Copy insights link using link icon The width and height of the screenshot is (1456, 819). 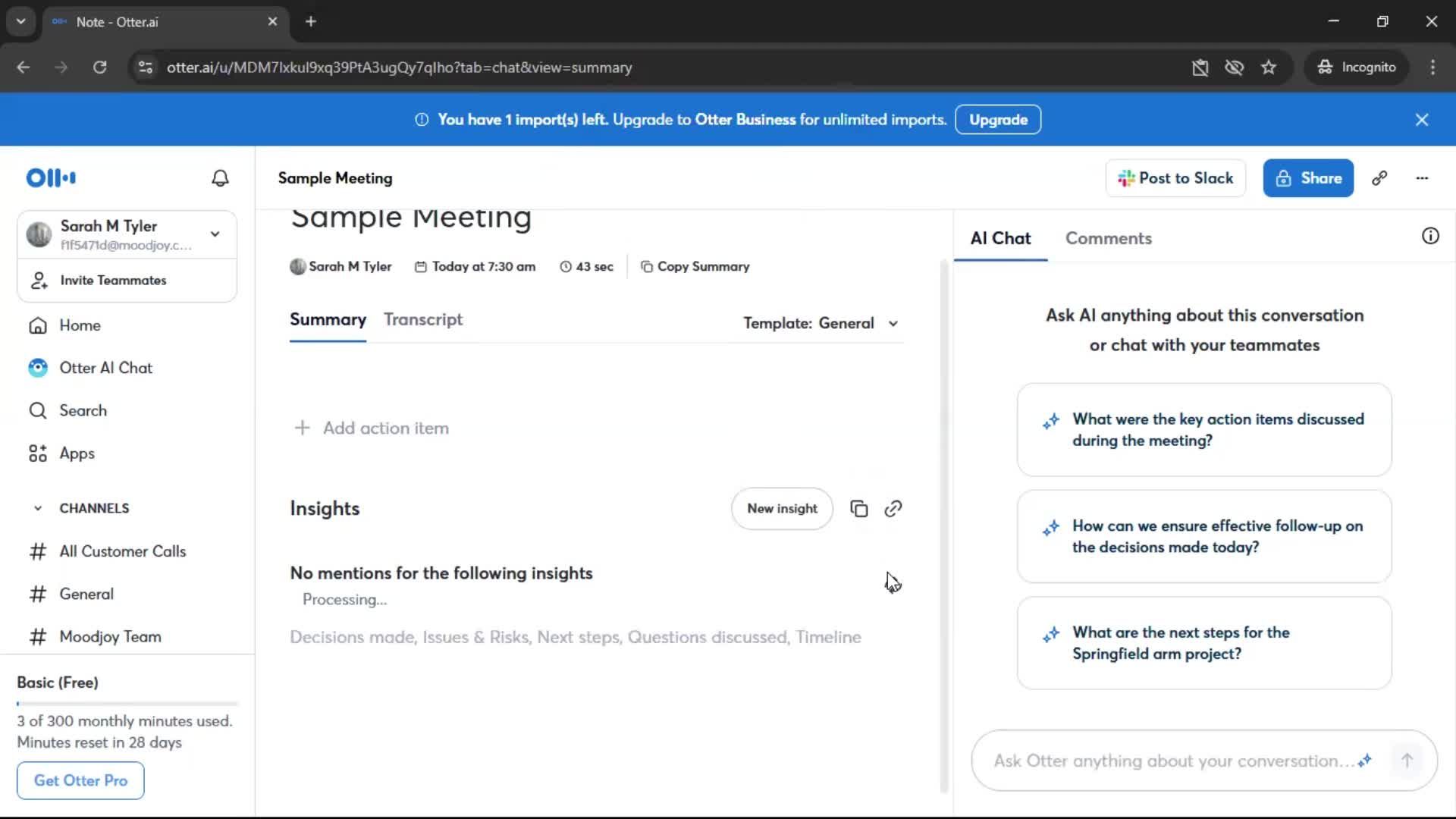pos(893,509)
